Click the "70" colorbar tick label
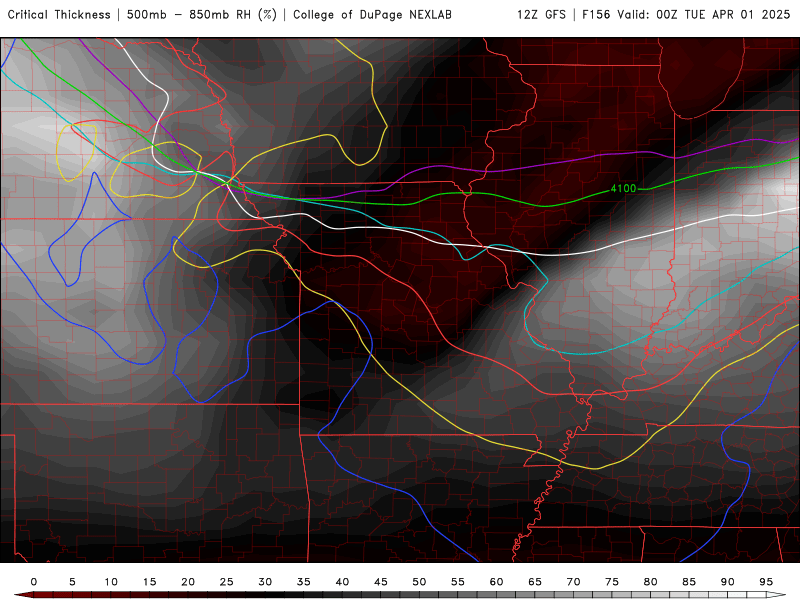The height and width of the screenshot is (600, 800). (573, 582)
